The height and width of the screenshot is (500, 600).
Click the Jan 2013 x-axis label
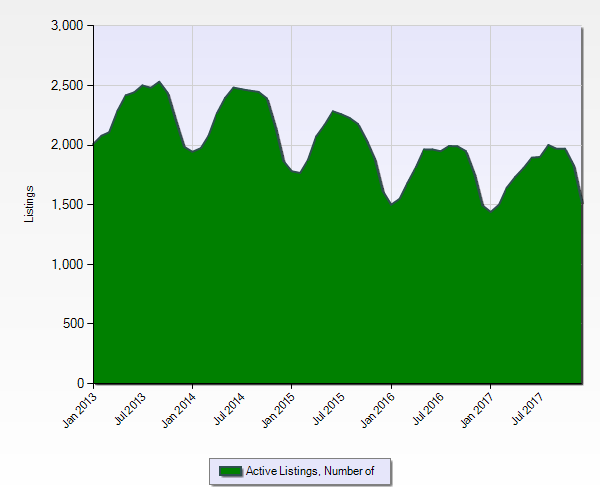pos(80,410)
